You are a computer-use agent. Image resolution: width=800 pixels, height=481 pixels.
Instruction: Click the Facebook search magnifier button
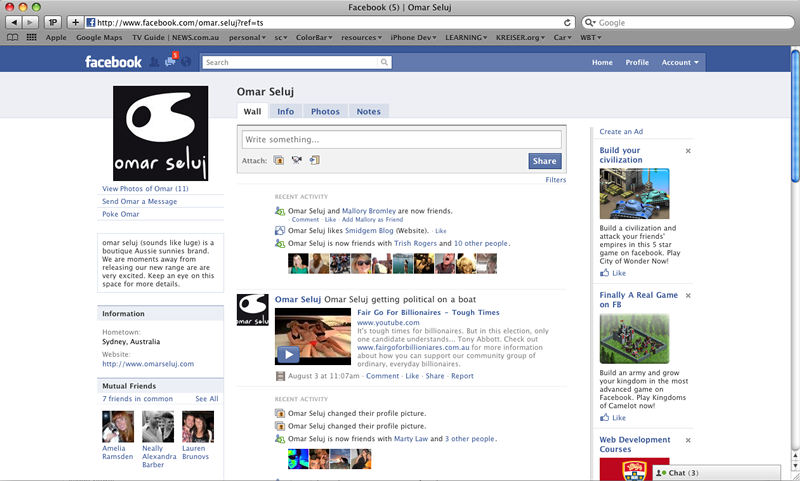coord(384,62)
